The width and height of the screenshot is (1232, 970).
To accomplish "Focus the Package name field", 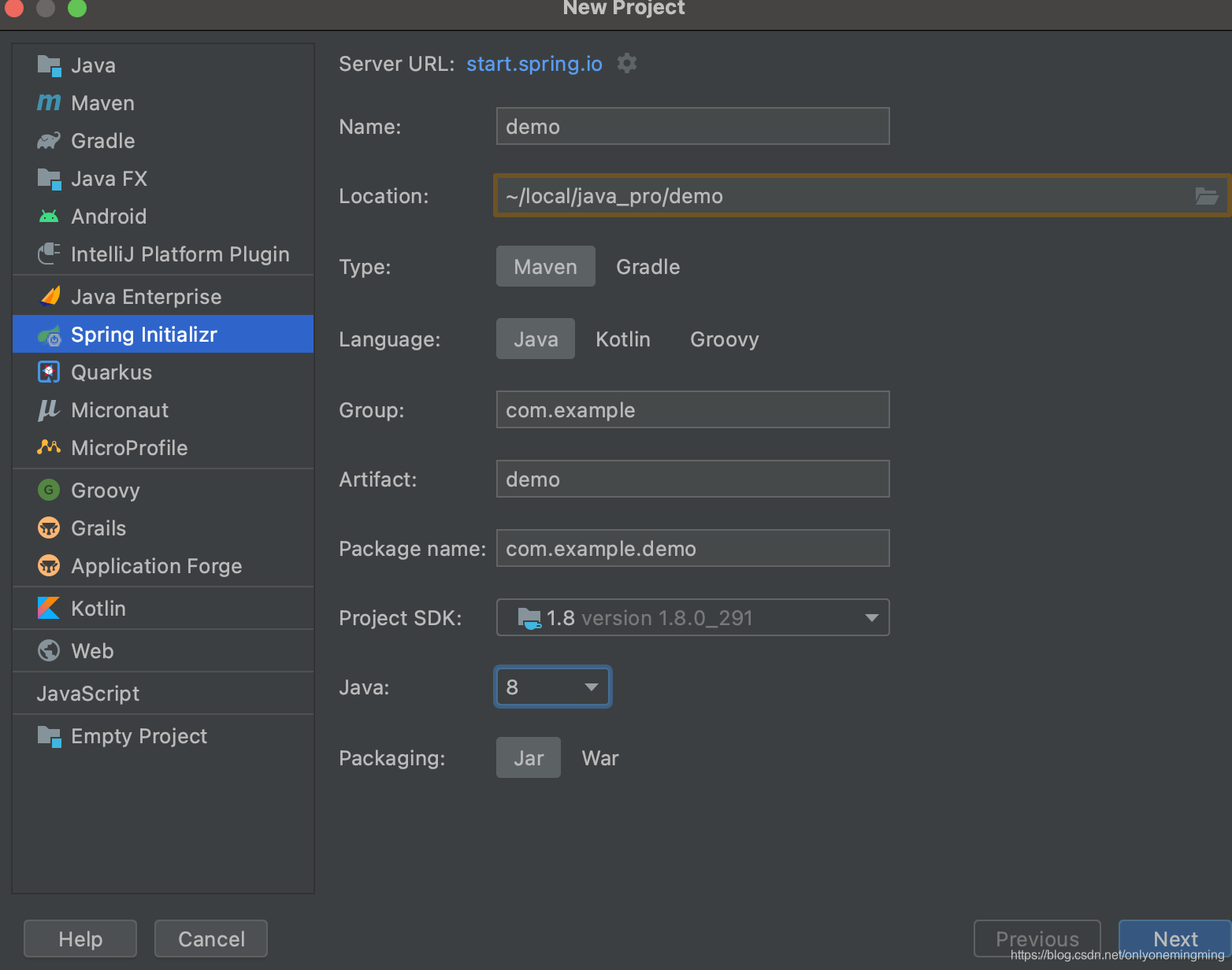I will pos(693,548).
